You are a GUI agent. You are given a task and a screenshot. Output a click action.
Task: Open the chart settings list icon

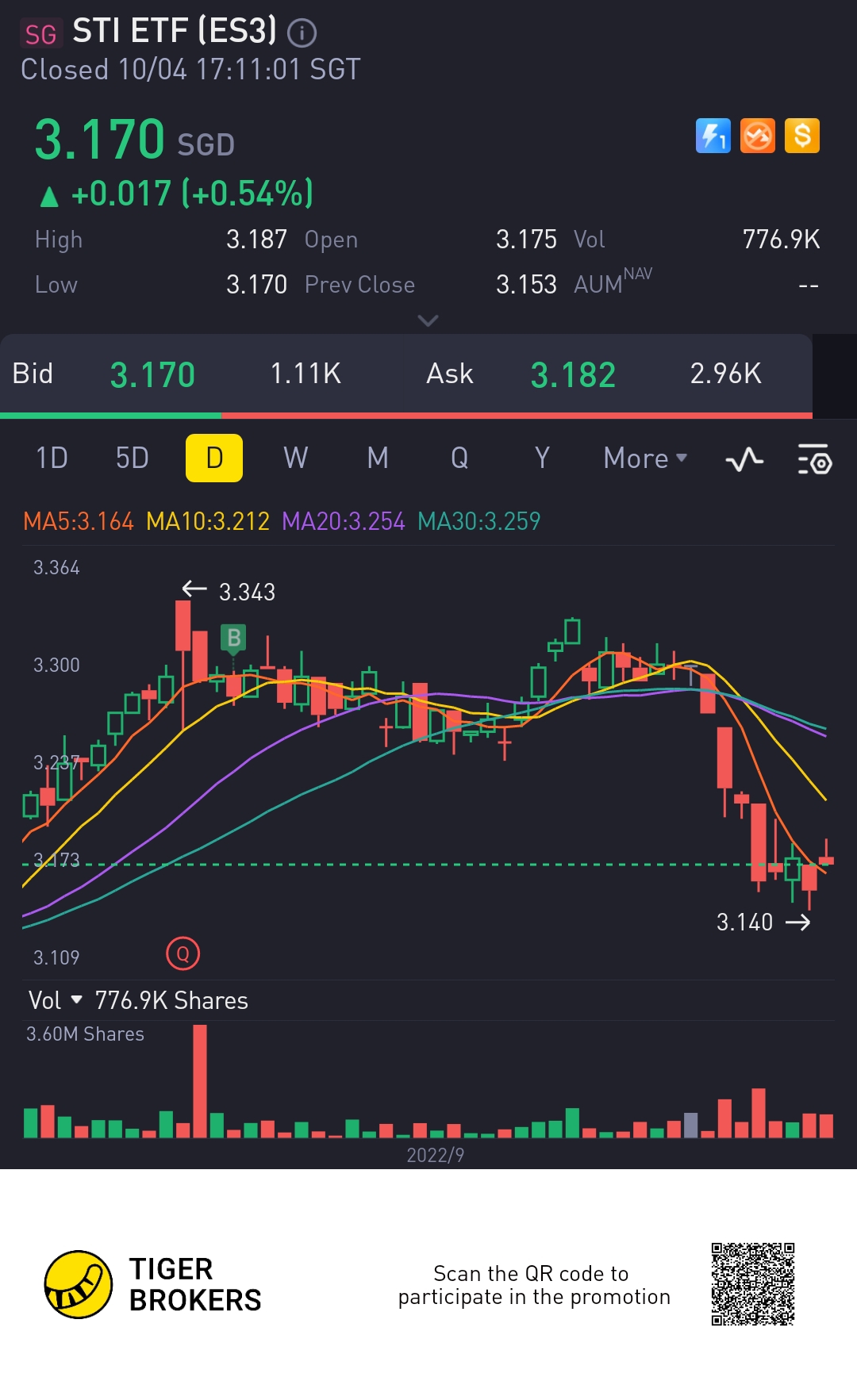(x=814, y=458)
